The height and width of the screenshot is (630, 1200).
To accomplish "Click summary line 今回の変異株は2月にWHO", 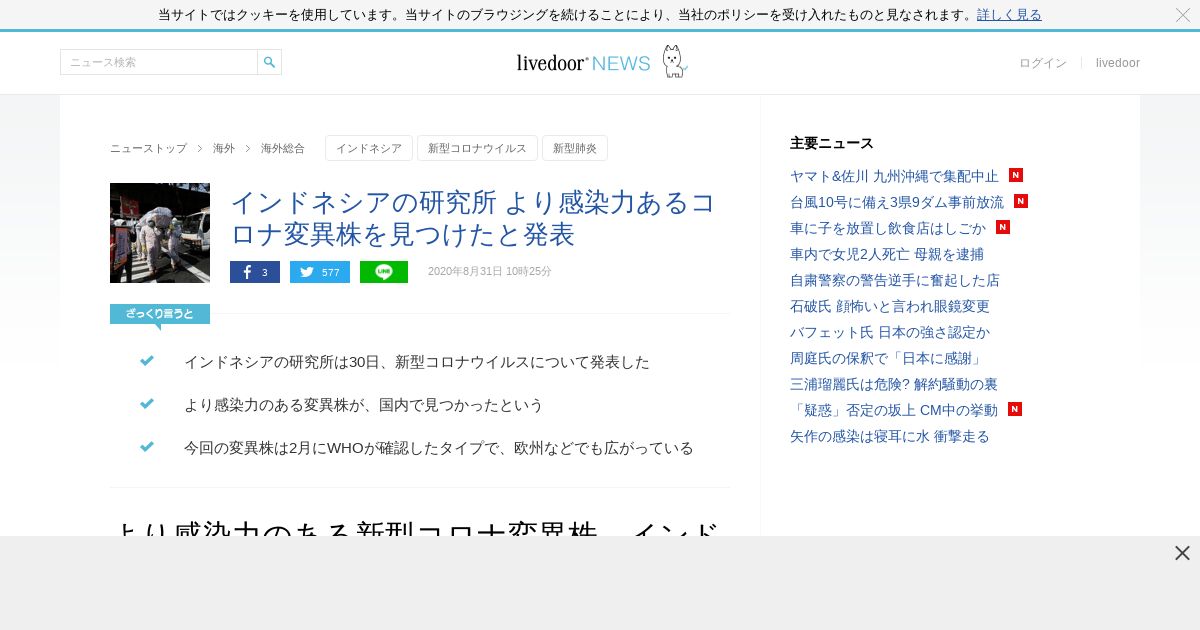I will 439,448.
